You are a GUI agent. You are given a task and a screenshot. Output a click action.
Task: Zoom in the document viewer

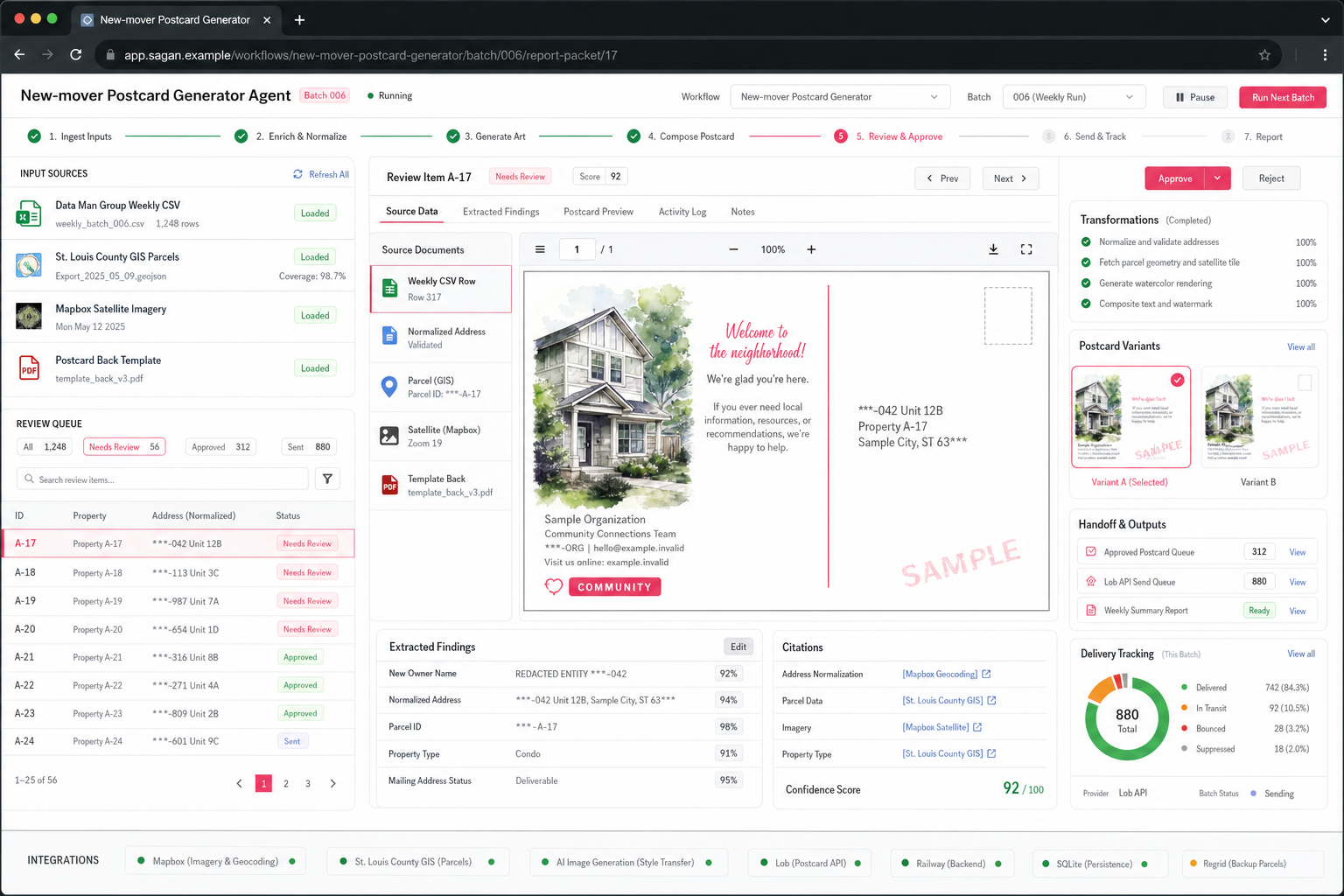click(x=811, y=249)
